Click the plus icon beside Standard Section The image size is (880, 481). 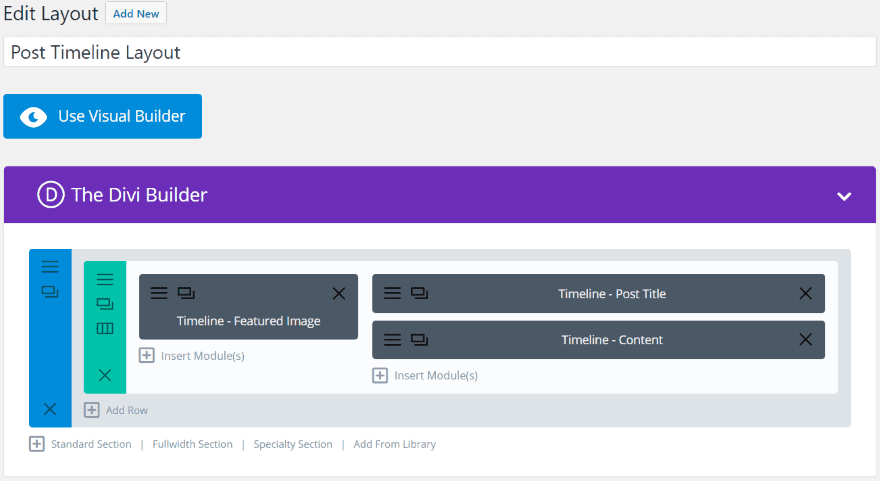click(36, 444)
